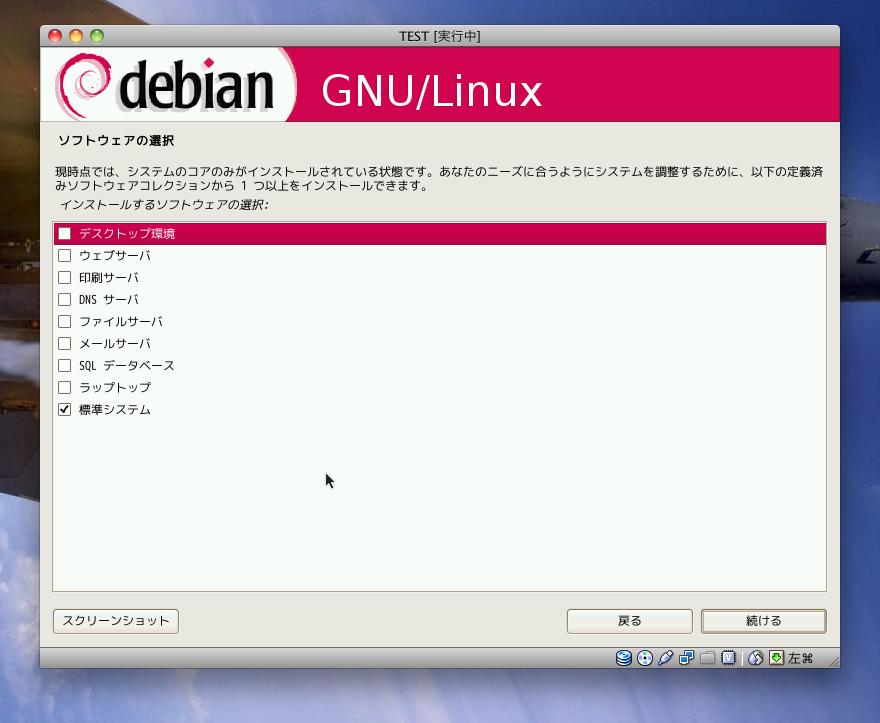Viewport: 880px width, 723px height.
Task: Enable the ウェブサーバ checkbox
Action: pos(65,255)
